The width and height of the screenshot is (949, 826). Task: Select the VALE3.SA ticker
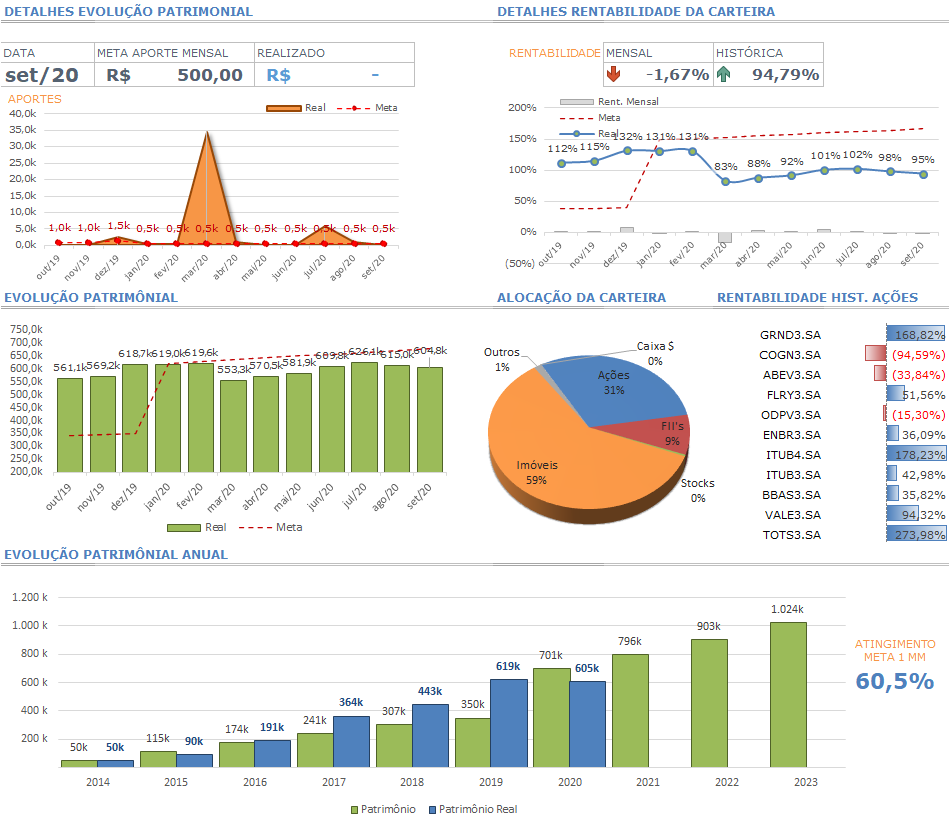pos(793,515)
